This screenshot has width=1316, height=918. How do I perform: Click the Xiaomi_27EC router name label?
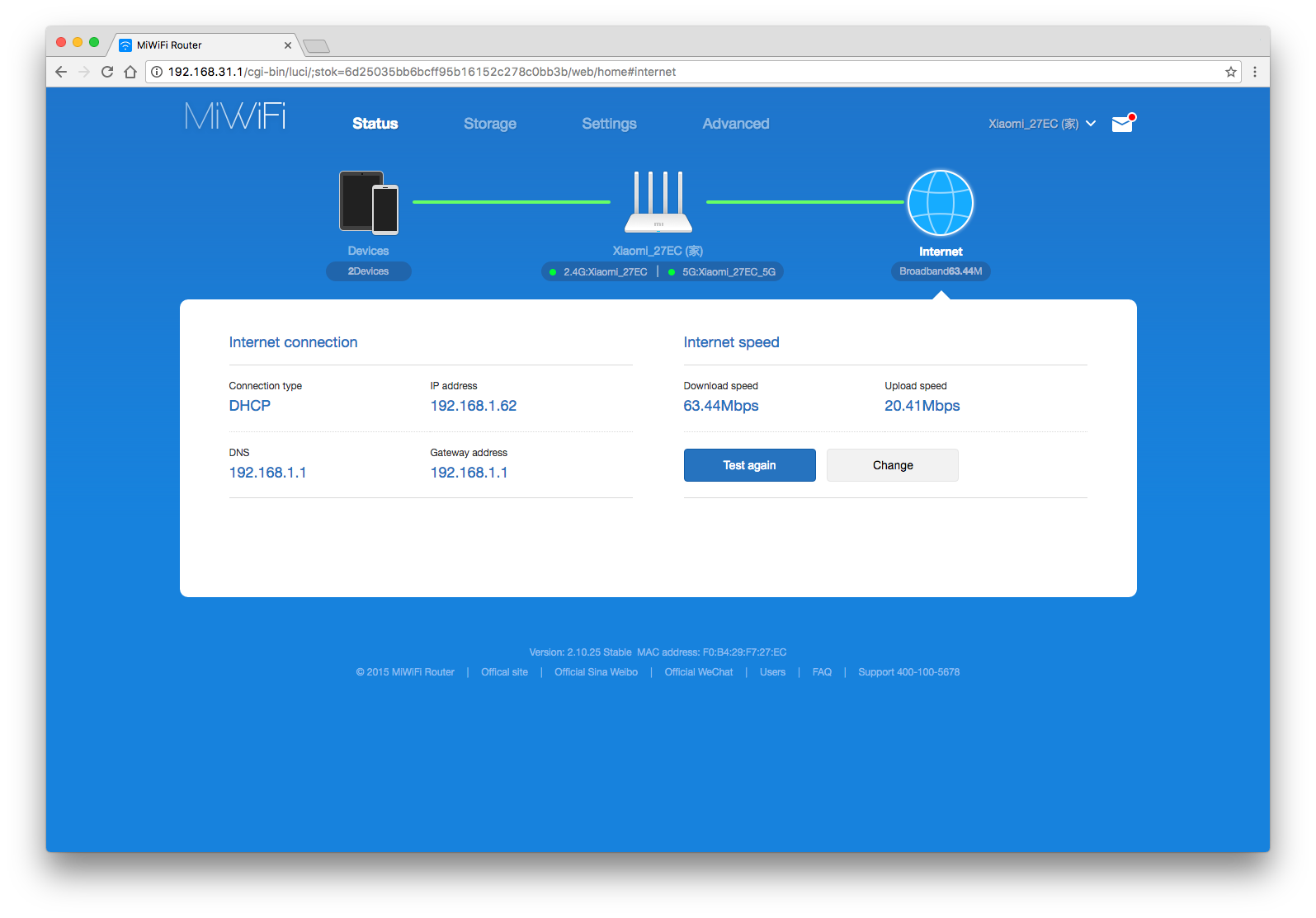(x=658, y=251)
